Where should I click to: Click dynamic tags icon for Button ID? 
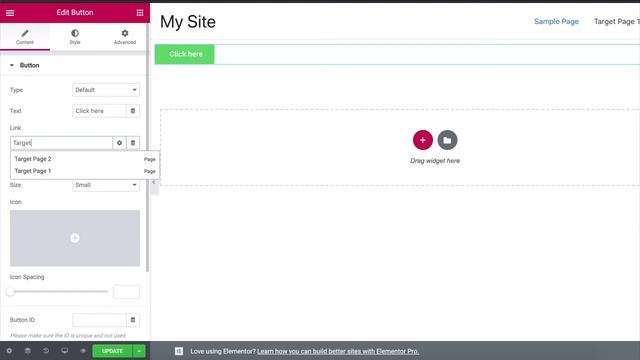click(133, 320)
